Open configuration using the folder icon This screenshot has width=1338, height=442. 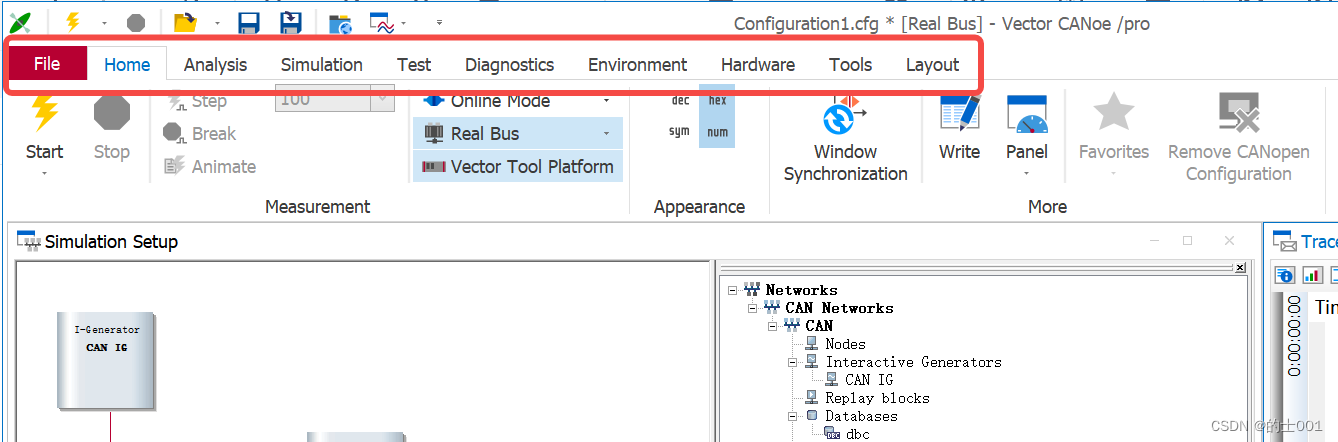(185, 22)
